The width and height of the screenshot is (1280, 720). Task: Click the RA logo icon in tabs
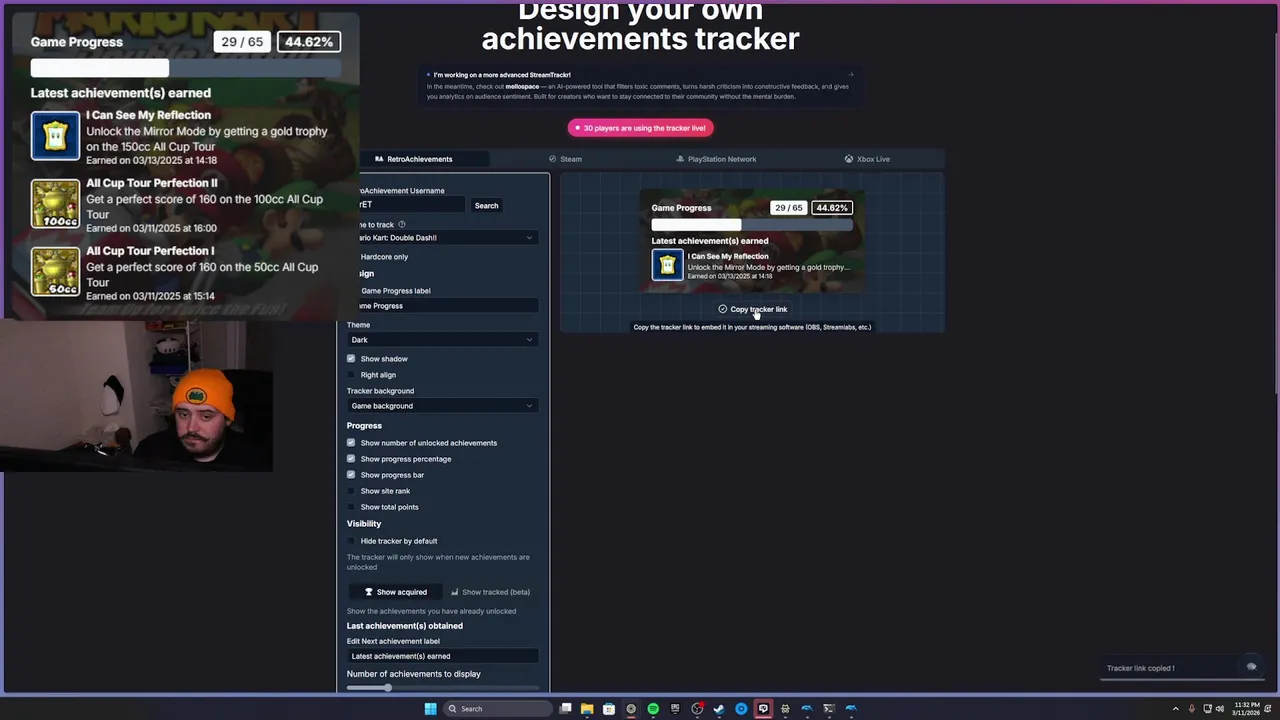[379, 159]
